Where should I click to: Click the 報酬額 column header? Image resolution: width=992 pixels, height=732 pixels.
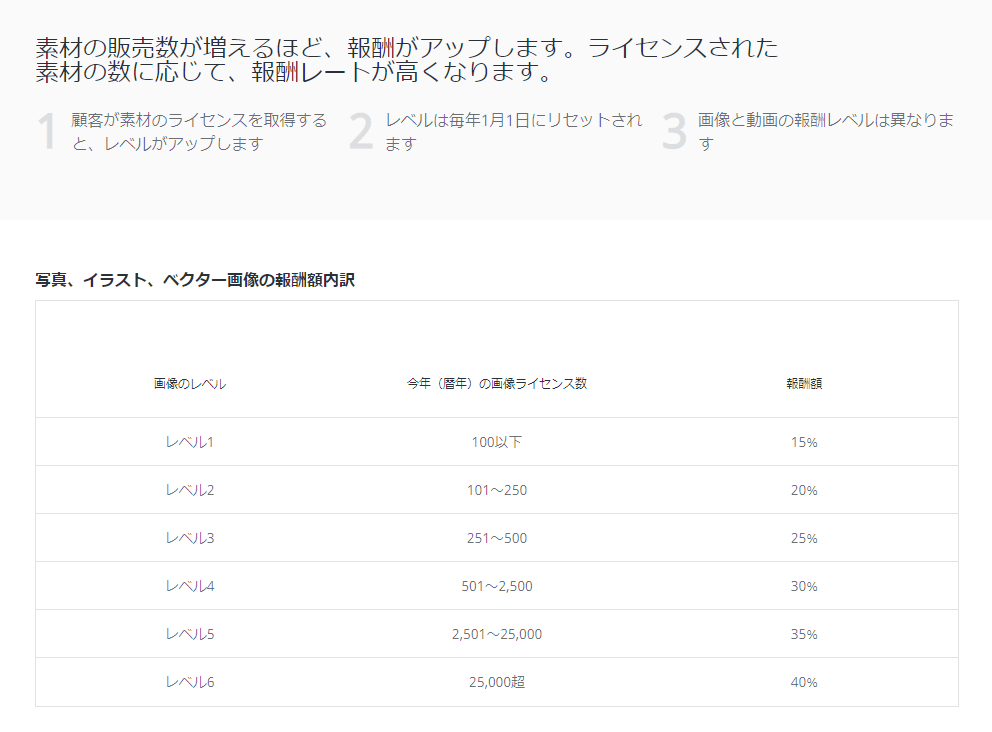click(x=804, y=384)
